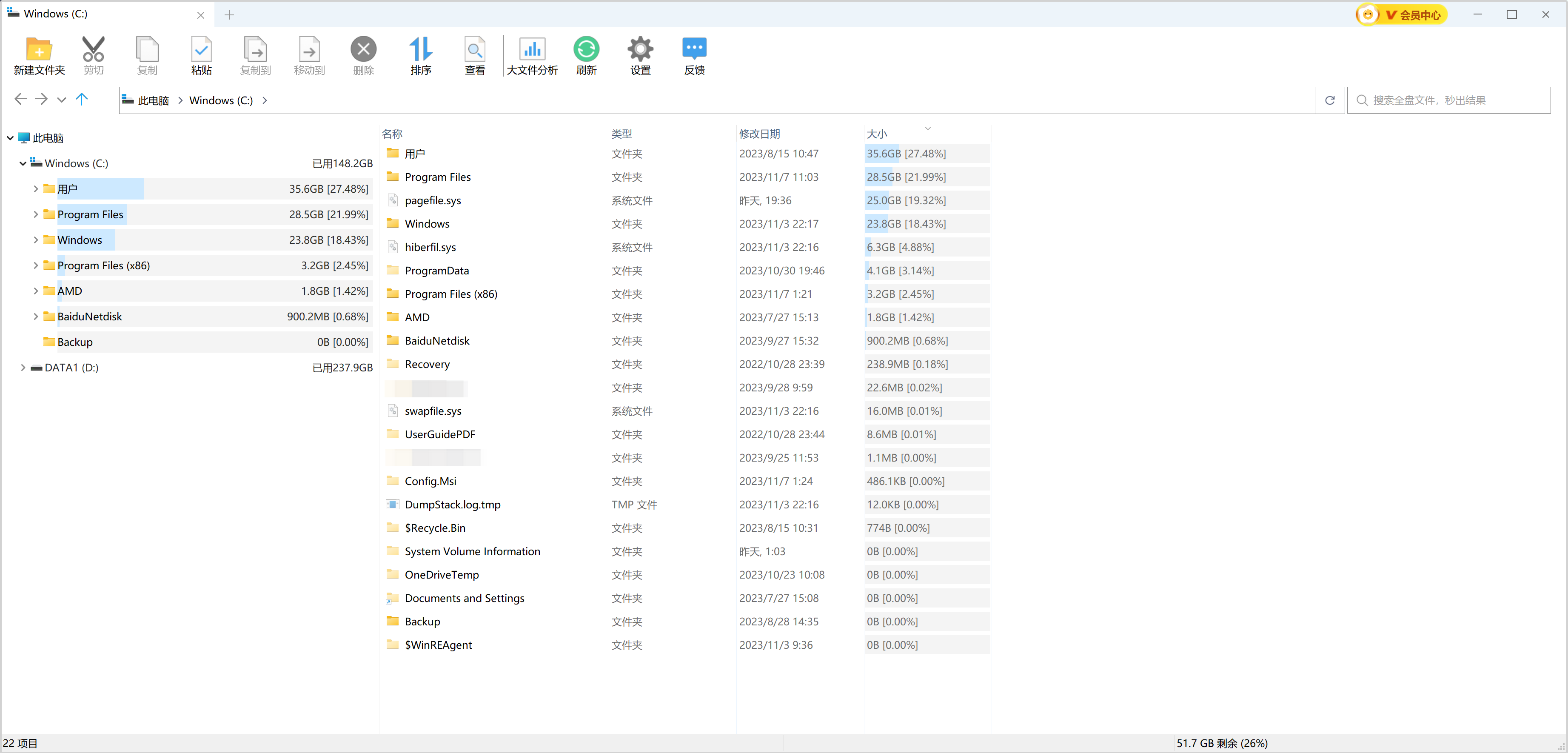The width and height of the screenshot is (1568, 753).
Task: Expand breadcrumb chevron after Windows (C:)
Action: click(x=265, y=100)
